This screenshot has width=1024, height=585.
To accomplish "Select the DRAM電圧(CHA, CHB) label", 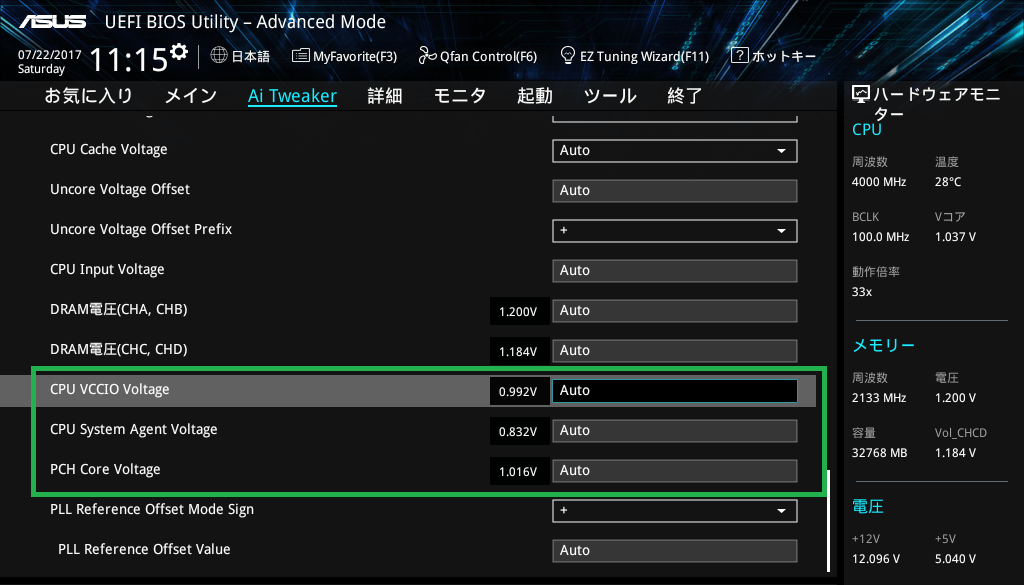I will pyautogui.click(x=119, y=309).
